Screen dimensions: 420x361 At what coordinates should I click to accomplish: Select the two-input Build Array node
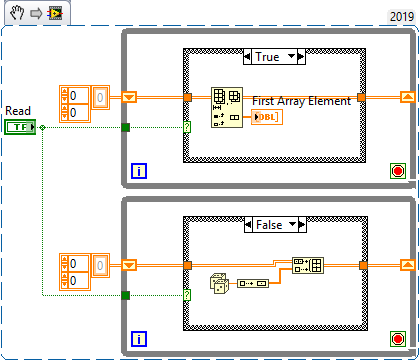pos(308,265)
